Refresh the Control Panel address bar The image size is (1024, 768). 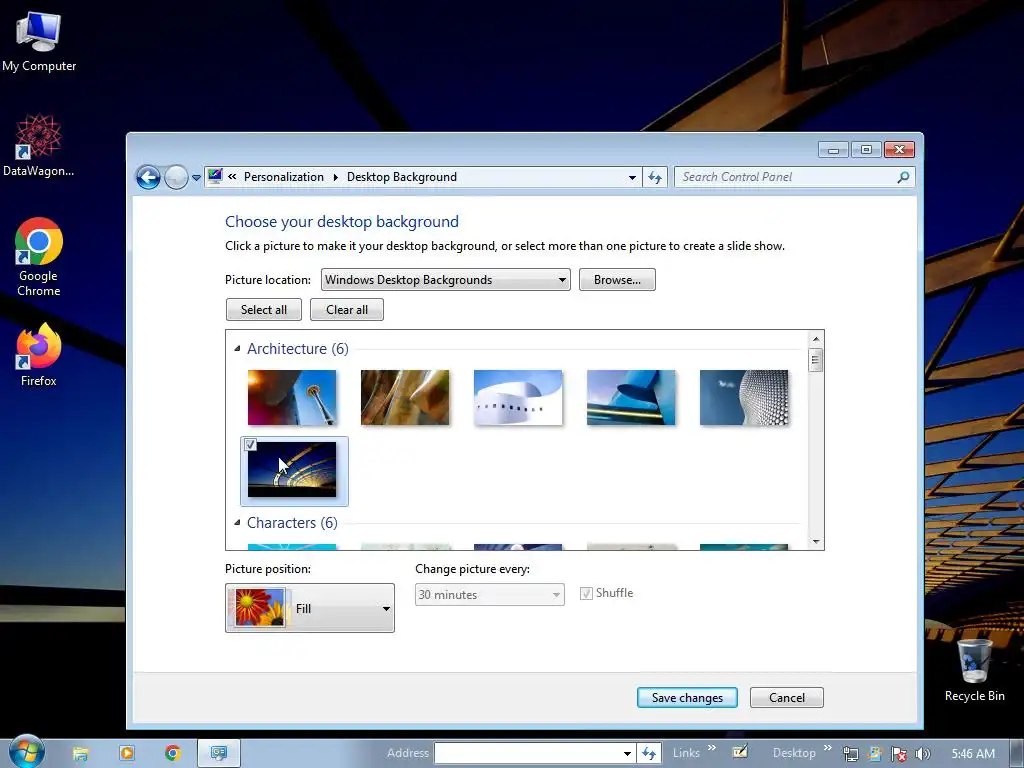655,177
